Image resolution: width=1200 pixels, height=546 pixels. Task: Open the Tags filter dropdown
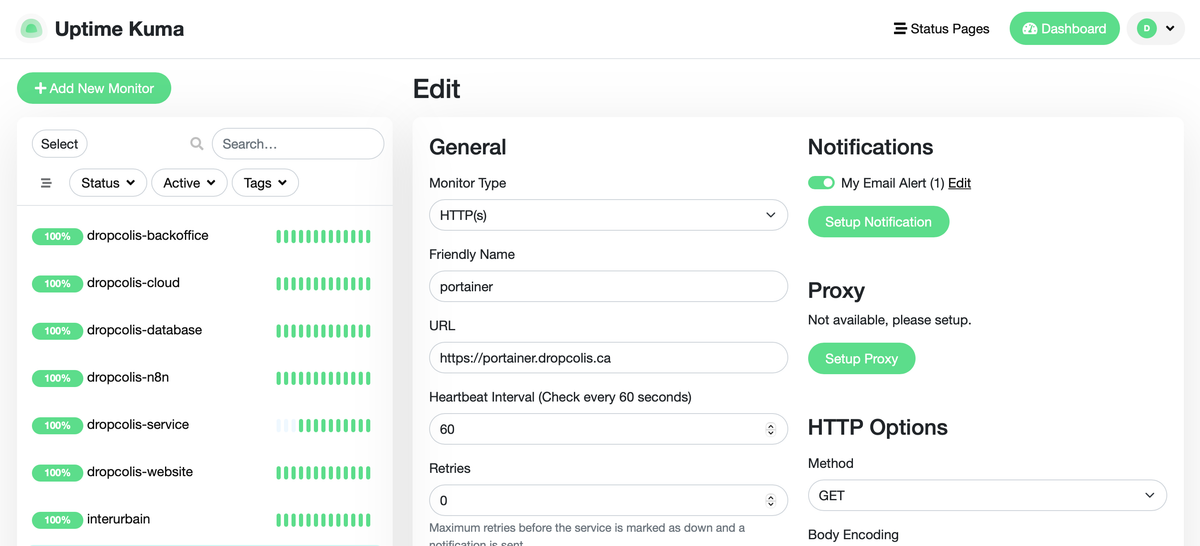pyautogui.click(x=265, y=183)
